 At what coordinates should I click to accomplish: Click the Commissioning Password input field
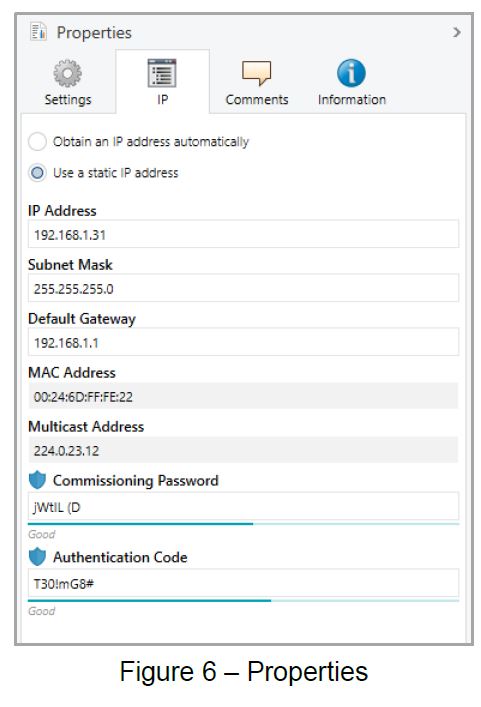click(243, 507)
